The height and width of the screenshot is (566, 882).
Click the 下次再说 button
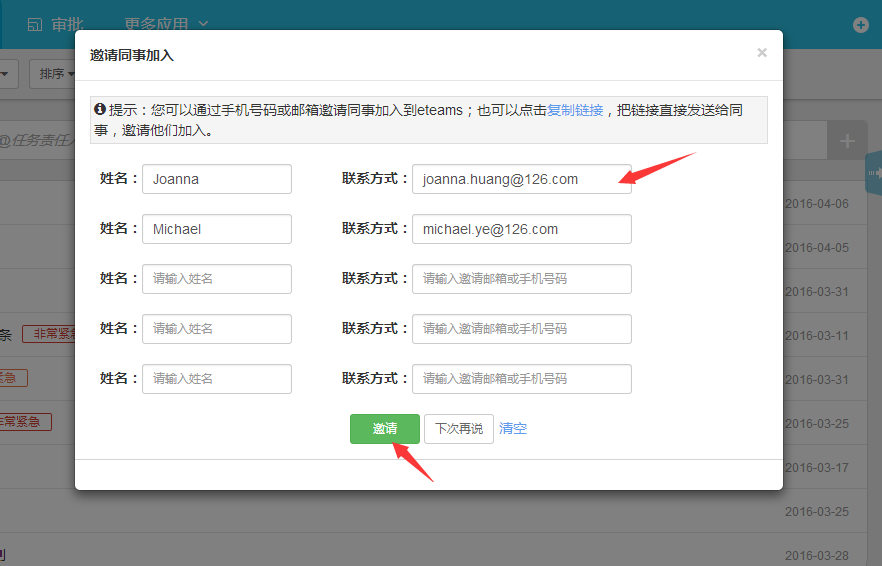pos(459,429)
